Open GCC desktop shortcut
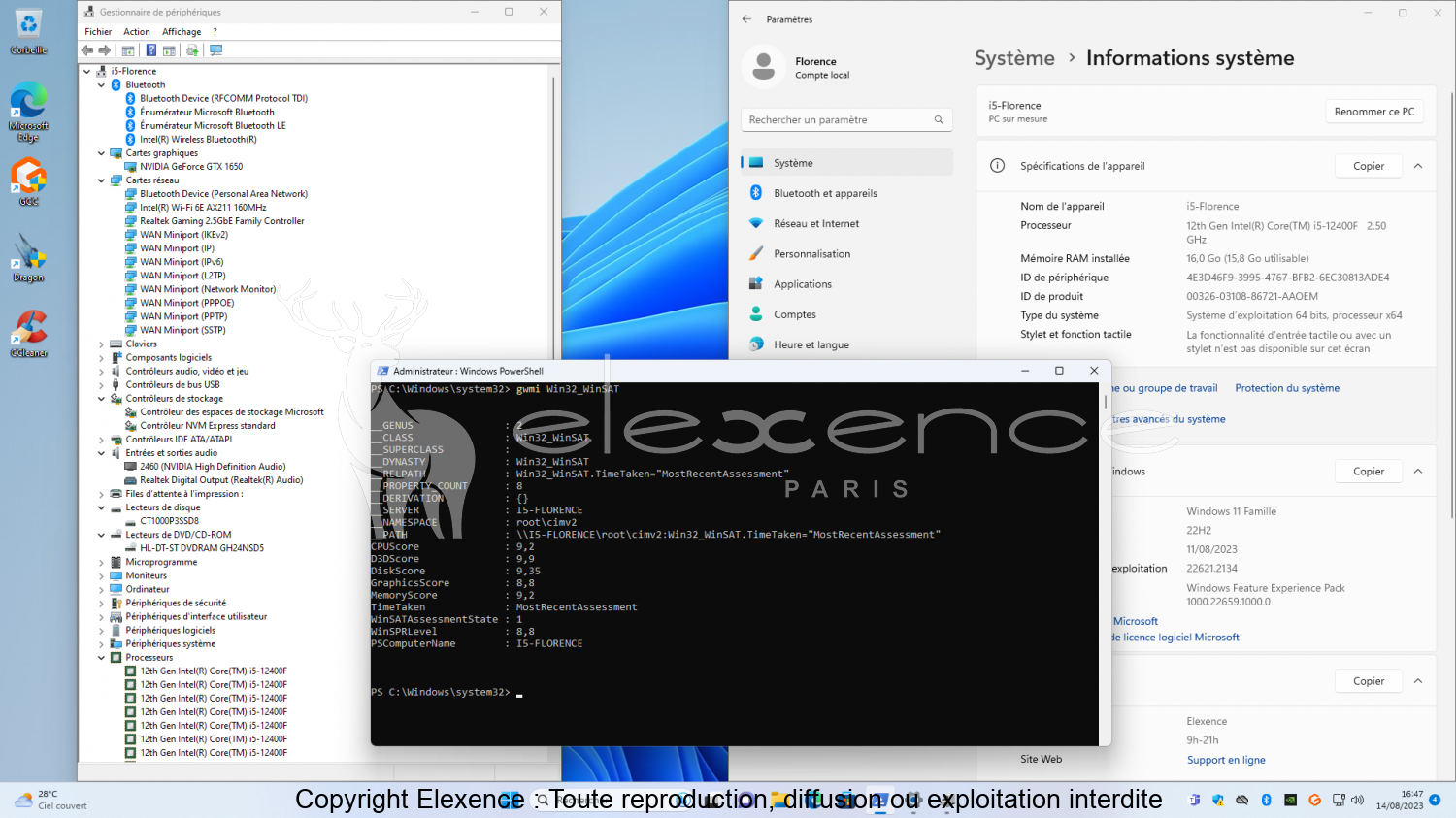Image resolution: width=1456 pixels, height=818 pixels. click(x=28, y=181)
